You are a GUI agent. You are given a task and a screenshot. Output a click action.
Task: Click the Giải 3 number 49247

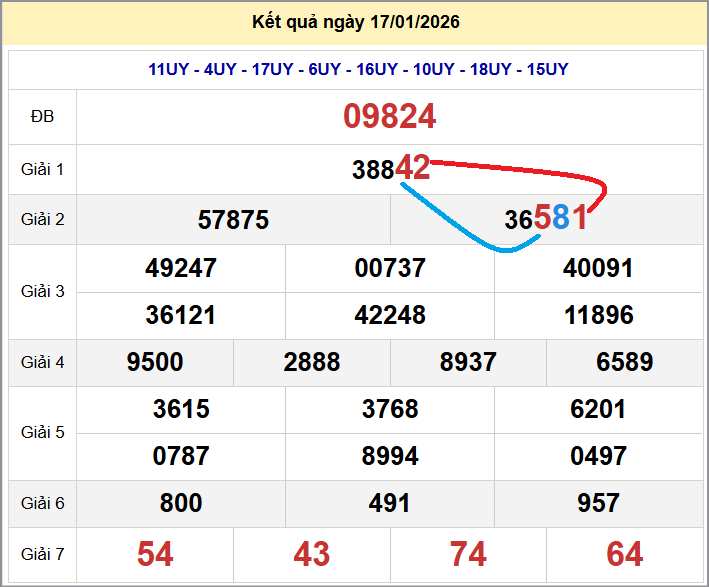point(181,268)
